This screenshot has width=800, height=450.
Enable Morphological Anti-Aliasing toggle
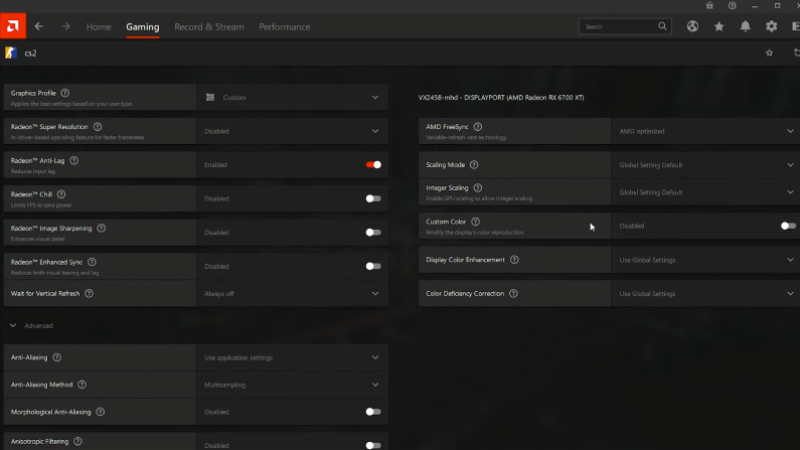[x=373, y=412]
